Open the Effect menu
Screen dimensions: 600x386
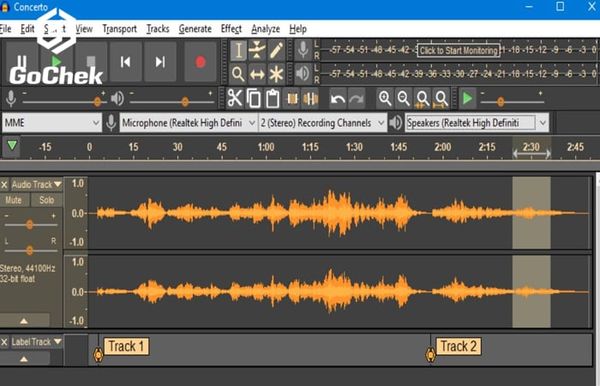tap(231, 29)
